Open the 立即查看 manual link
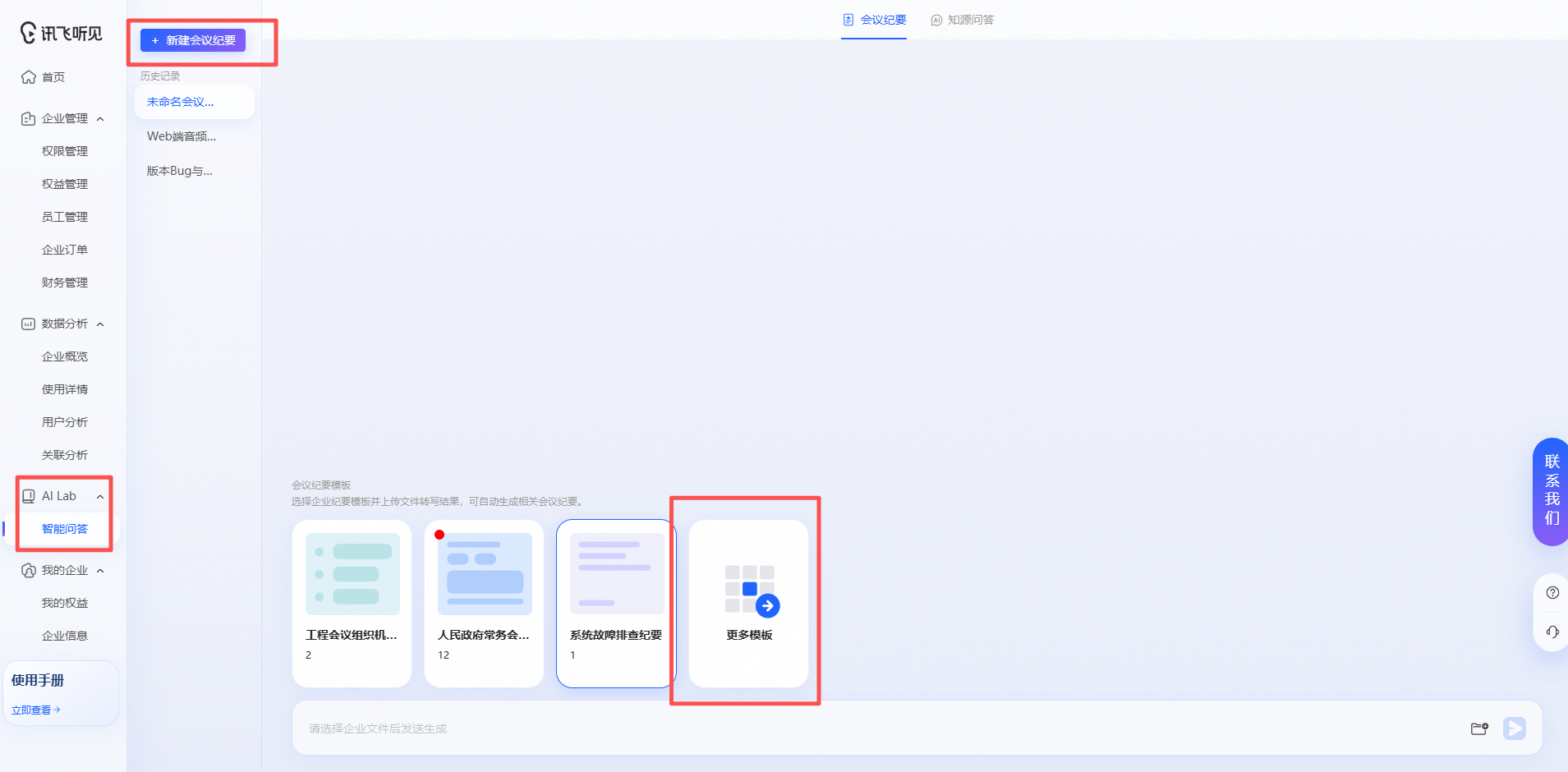Screen dimensions: 1568x772 [35, 710]
